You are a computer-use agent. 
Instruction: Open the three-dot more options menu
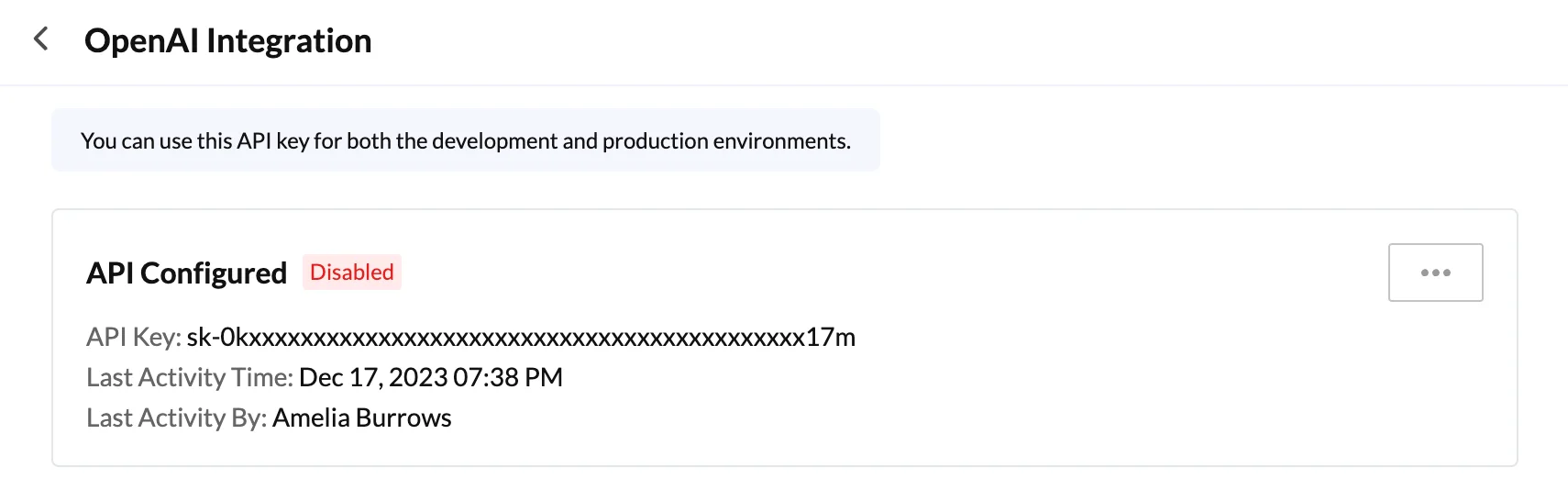pos(1435,273)
